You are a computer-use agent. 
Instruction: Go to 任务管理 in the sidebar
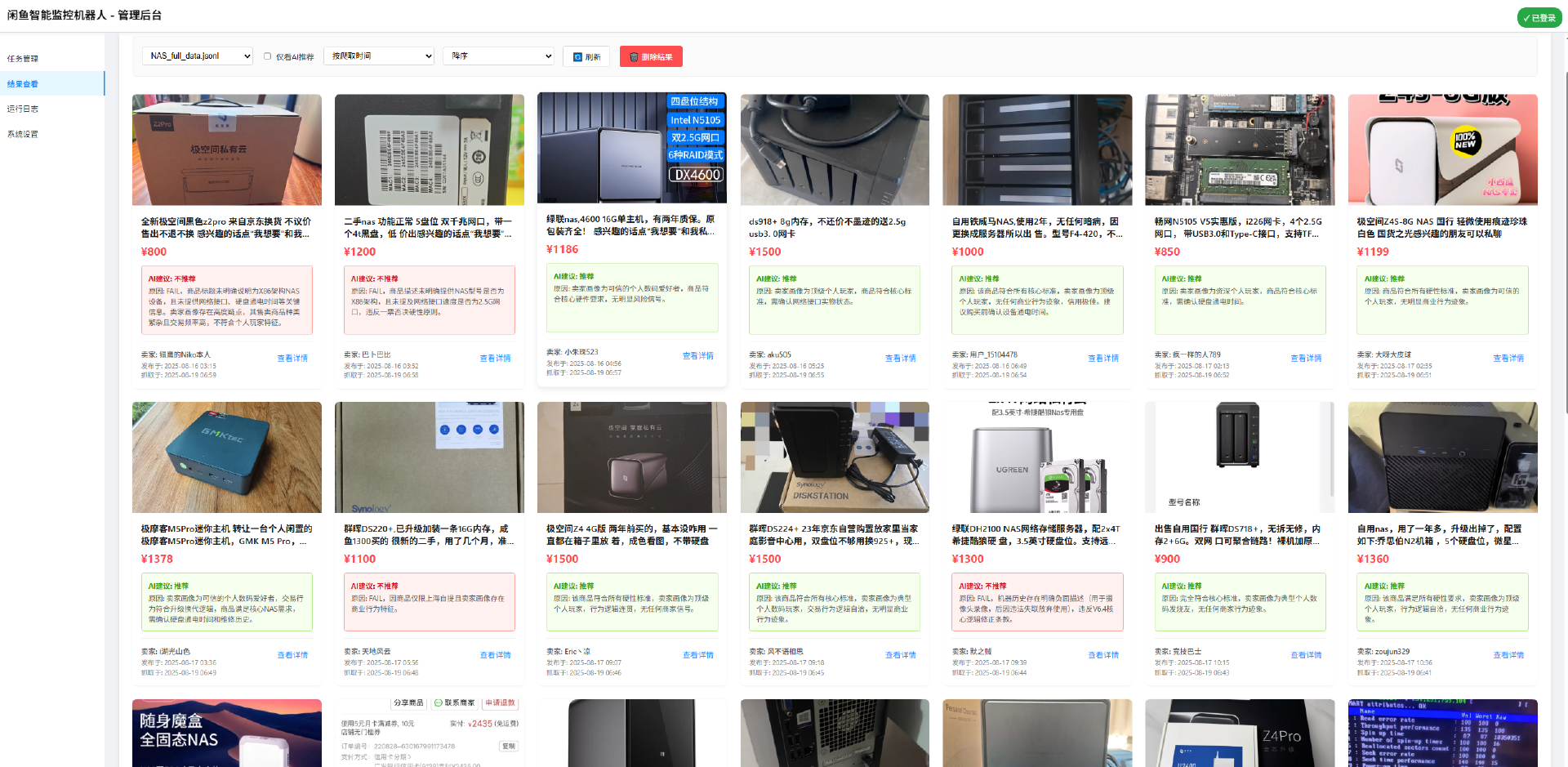point(23,59)
